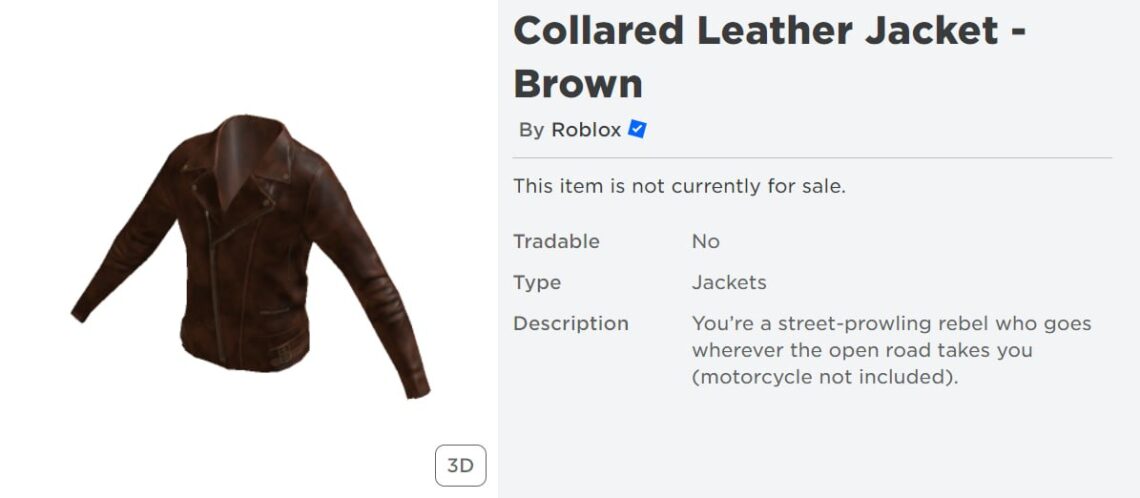
Task: Click the brown leather jacket thumbnail
Action: tap(251, 254)
